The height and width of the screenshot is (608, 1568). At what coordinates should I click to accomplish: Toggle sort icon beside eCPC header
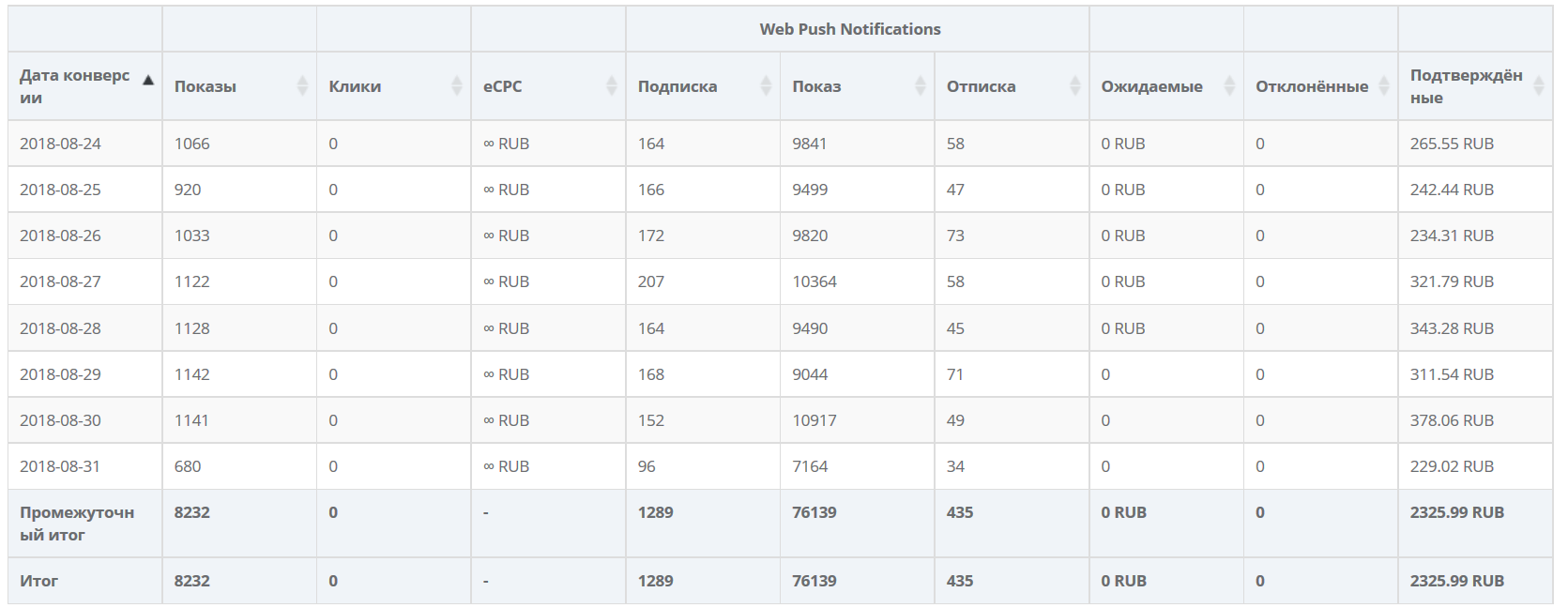point(612,86)
